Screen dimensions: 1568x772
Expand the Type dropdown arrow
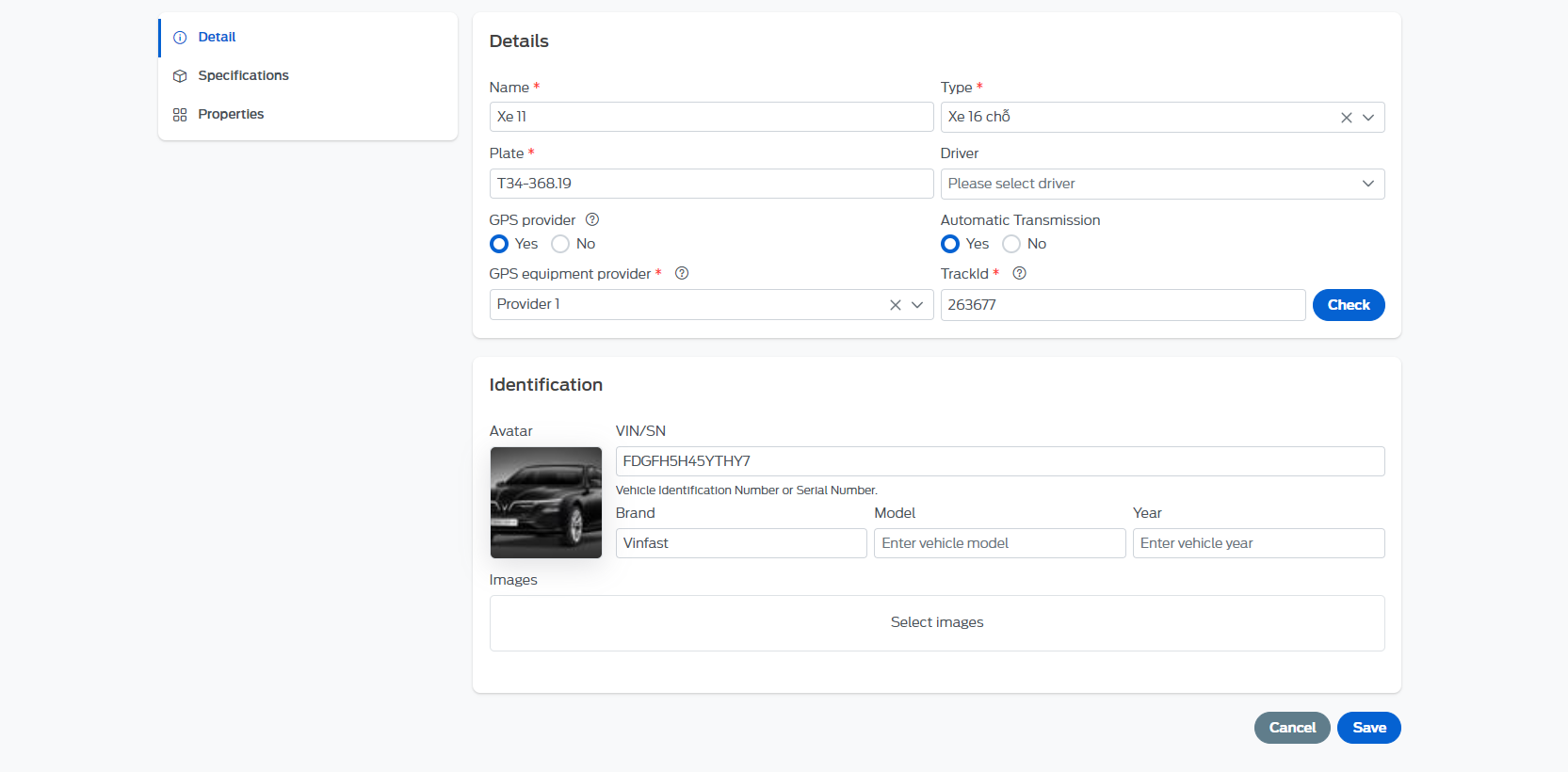[x=1368, y=118]
